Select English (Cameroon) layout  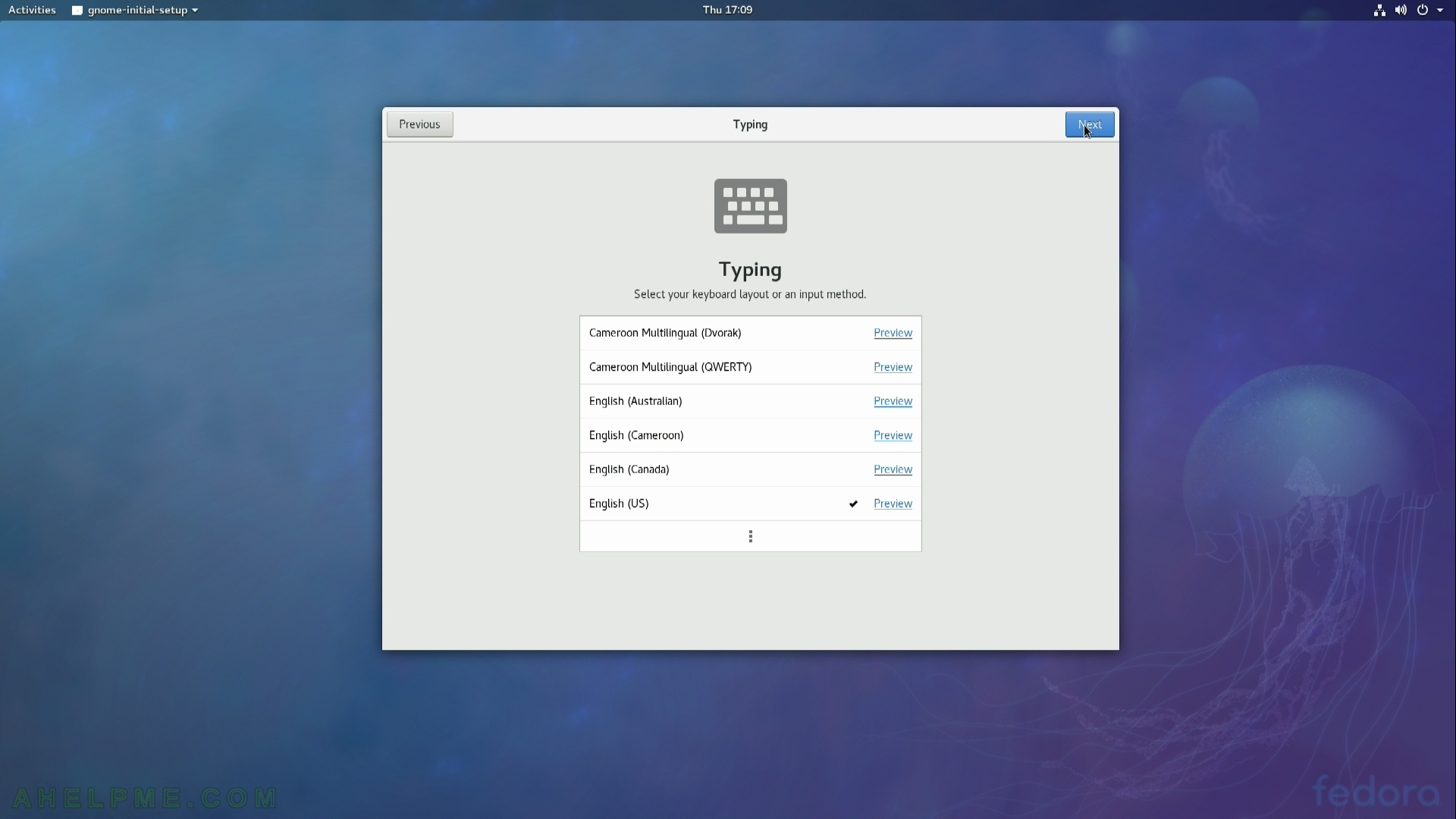[x=750, y=435]
